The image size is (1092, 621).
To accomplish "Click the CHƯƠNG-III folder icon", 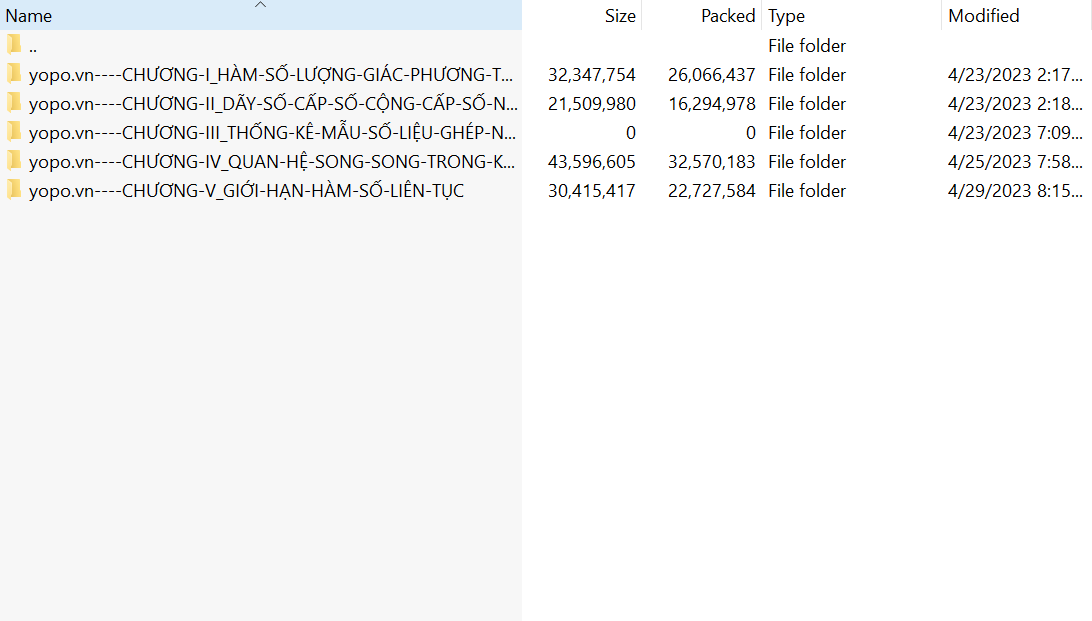I will coord(14,132).
